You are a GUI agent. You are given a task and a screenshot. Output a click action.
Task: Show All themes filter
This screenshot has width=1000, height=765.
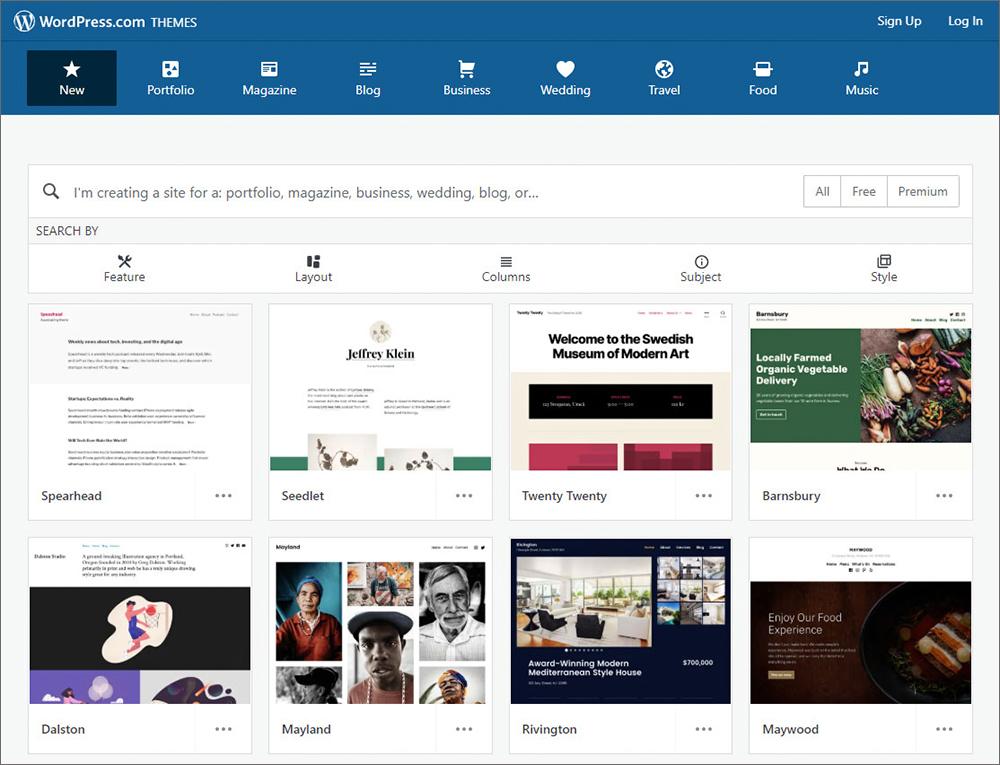click(822, 191)
